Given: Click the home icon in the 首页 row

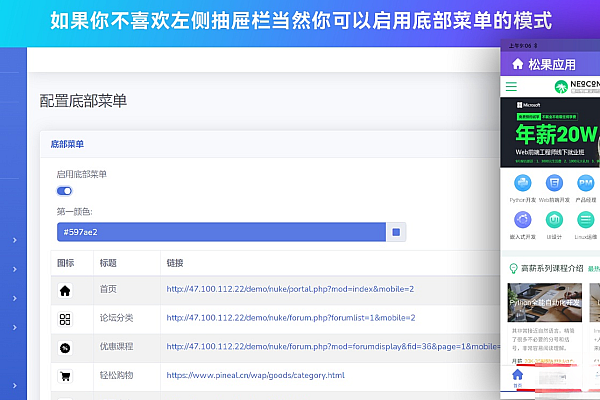Looking at the screenshot, I should pyautogui.click(x=65, y=291).
